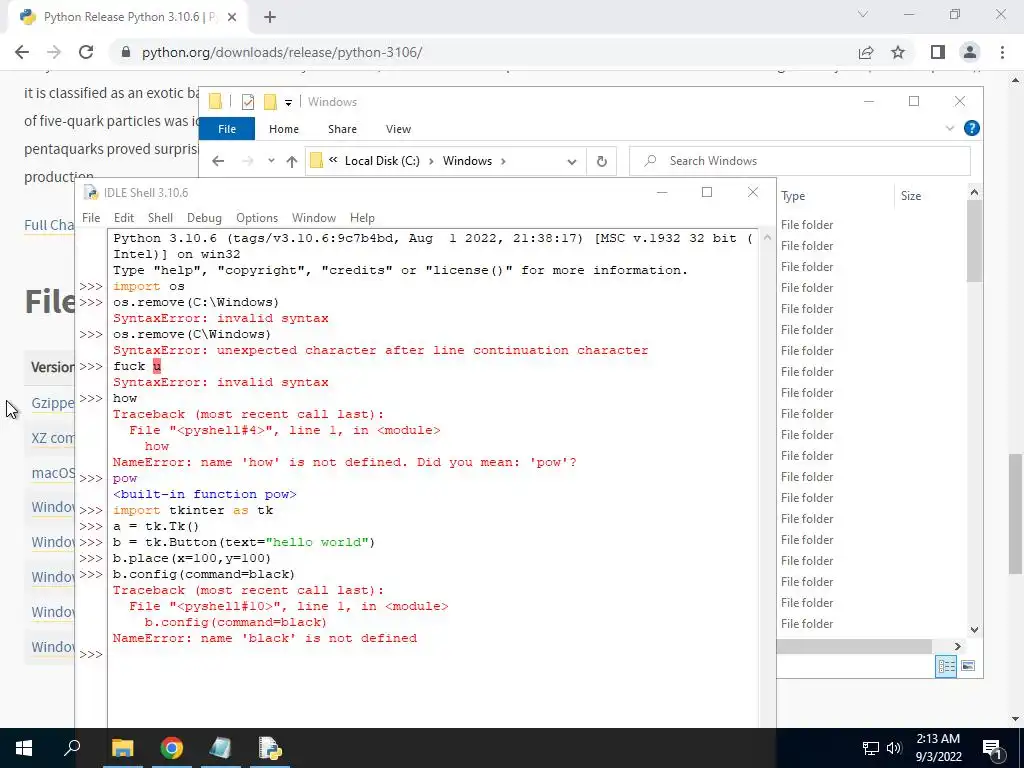
Task: Switch Explorer to the details view icon
Action: coord(946,665)
